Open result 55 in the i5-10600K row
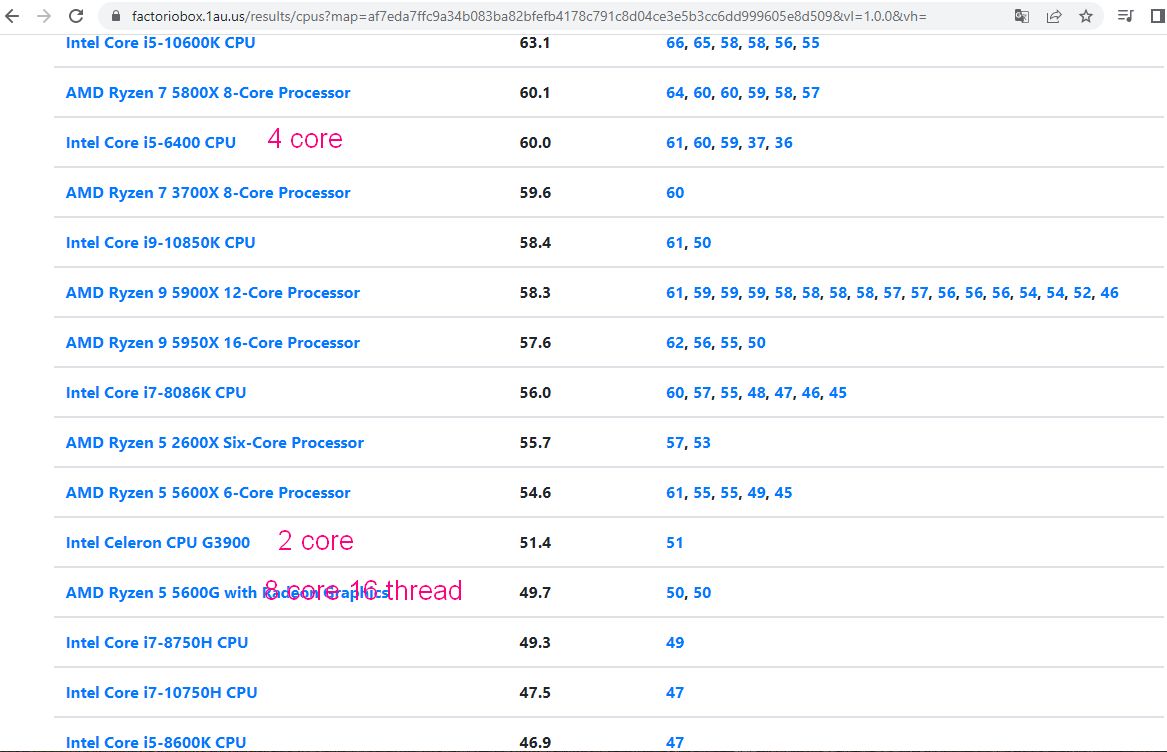This screenshot has height=752, width=1167. coord(810,42)
